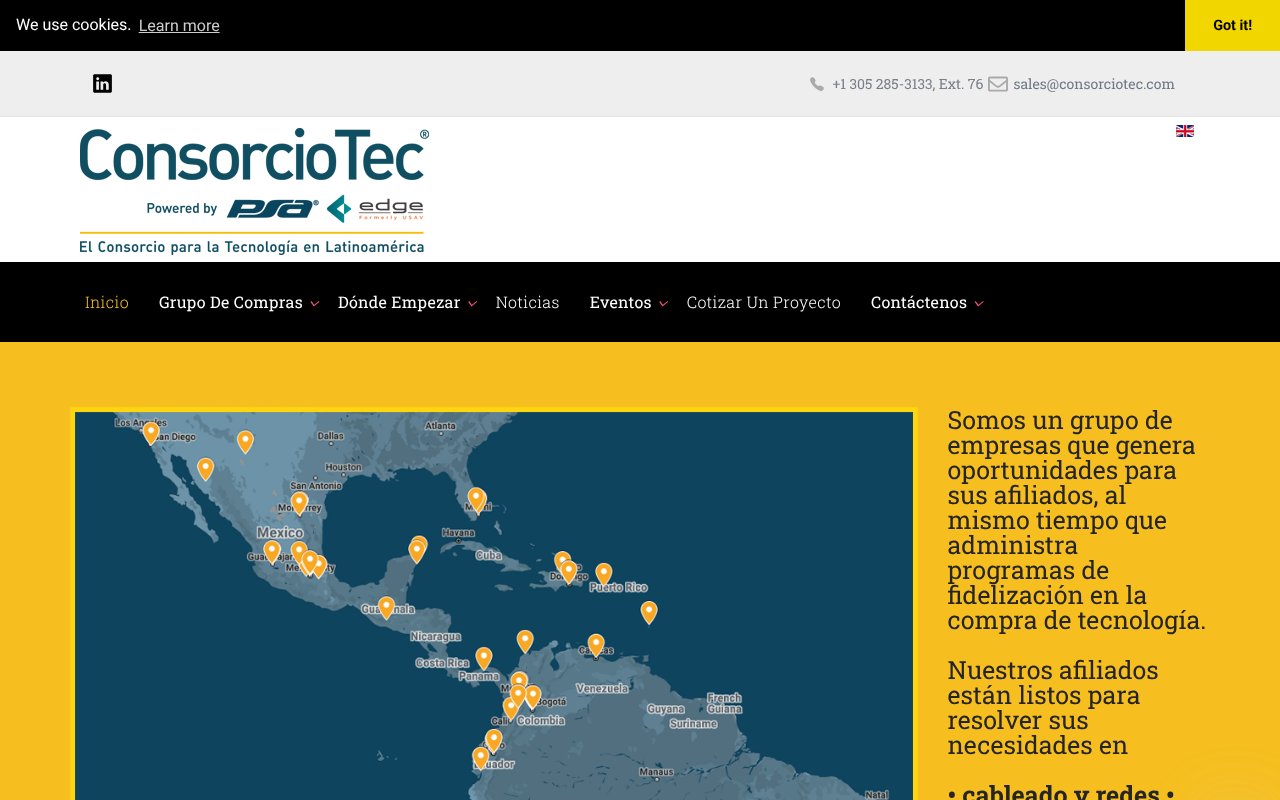Switch language using the UK flag icon
This screenshot has width=1280, height=800.
point(1184,130)
